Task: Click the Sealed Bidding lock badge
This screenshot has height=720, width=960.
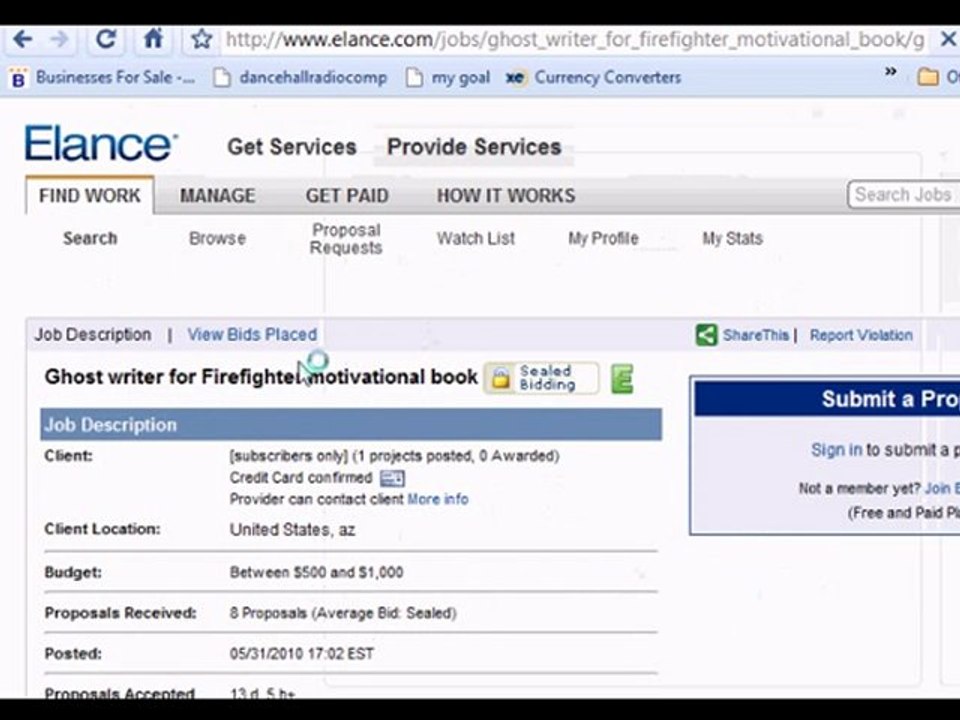Action: pos(541,378)
